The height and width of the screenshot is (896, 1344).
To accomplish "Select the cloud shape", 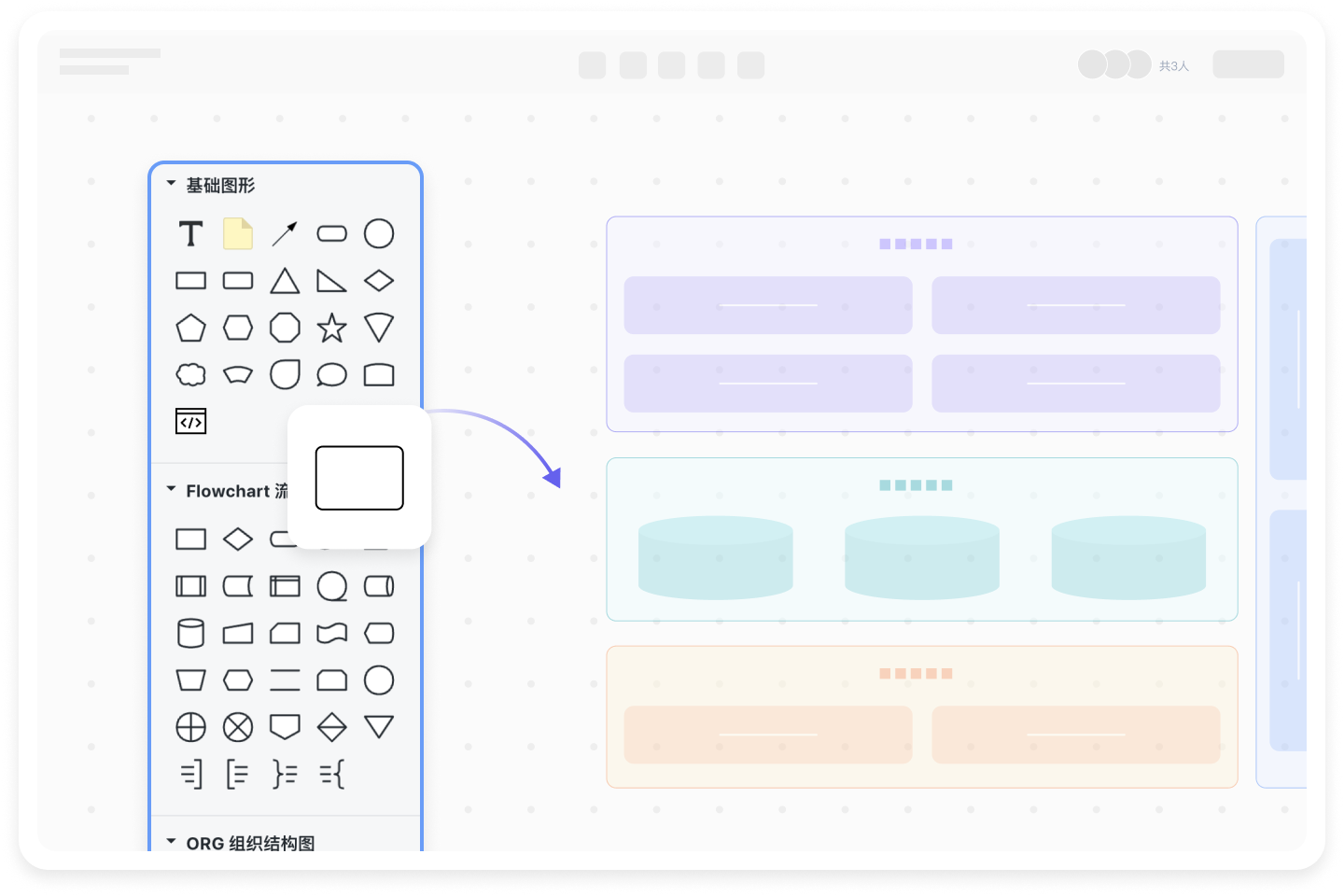I will (190, 374).
